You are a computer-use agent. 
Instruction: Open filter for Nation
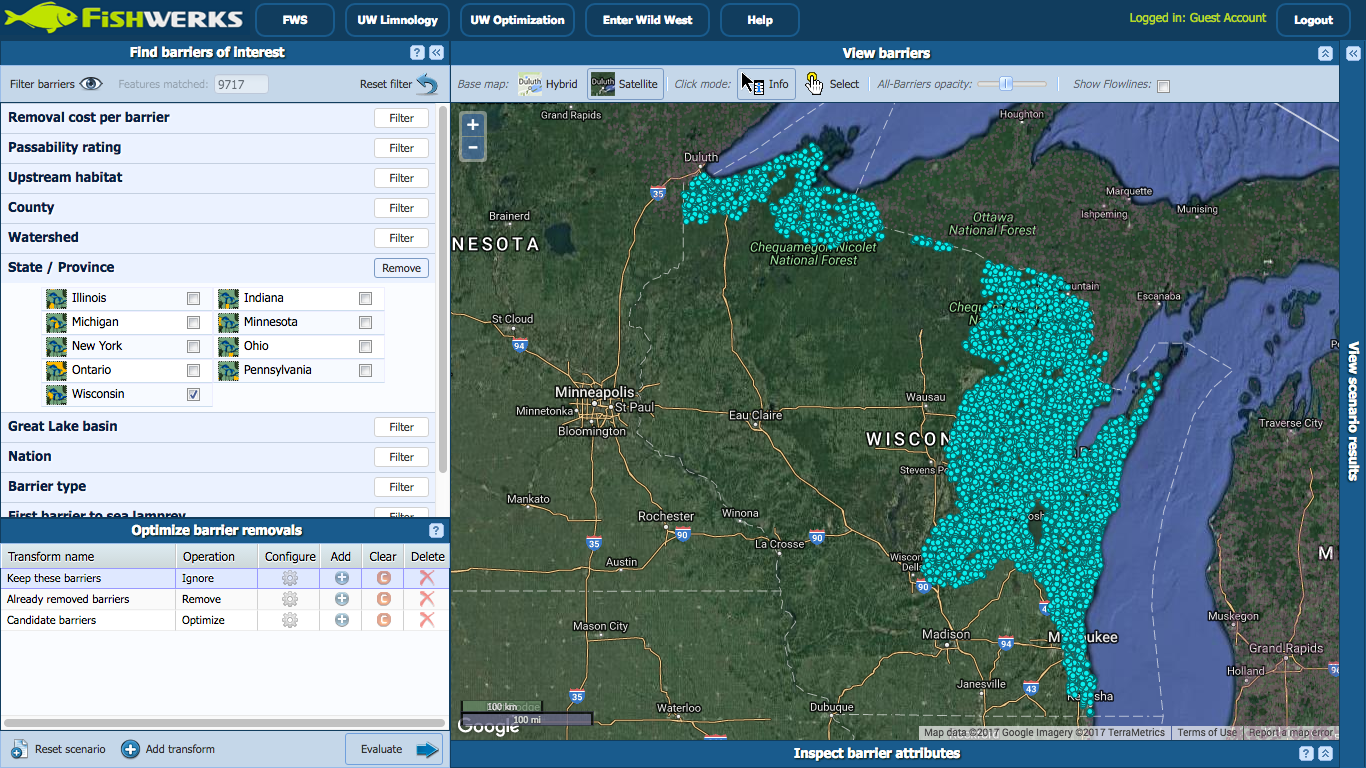pyautogui.click(x=402, y=457)
